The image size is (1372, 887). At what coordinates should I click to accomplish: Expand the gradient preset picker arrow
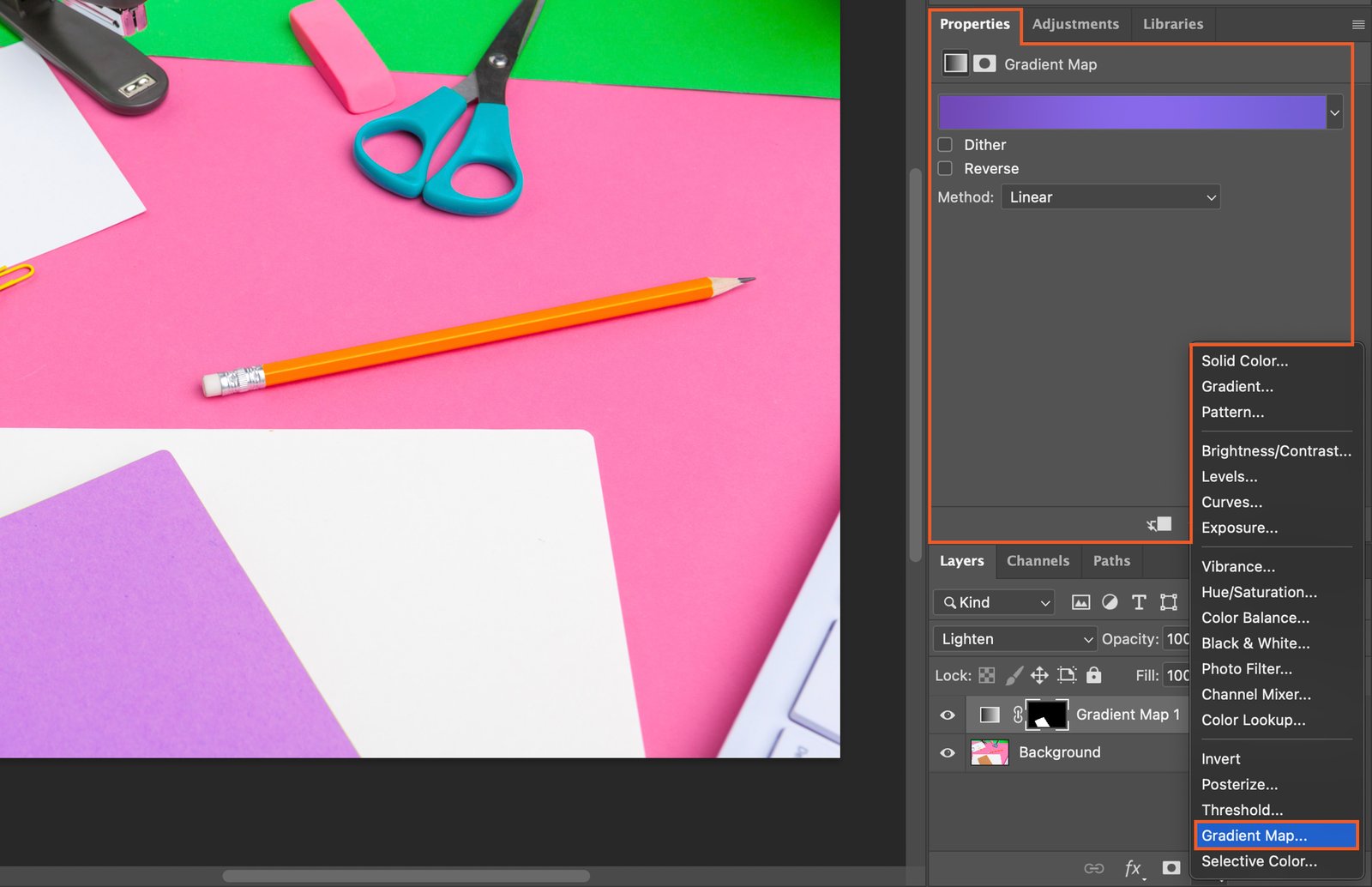(1334, 112)
